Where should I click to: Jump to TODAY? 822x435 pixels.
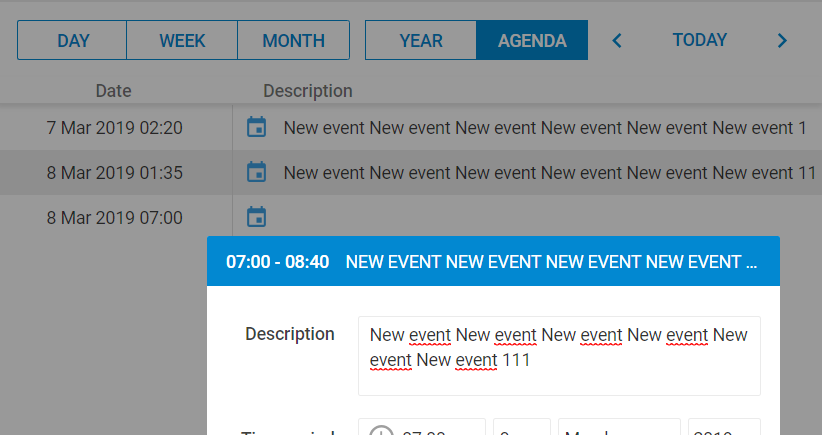(x=700, y=40)
